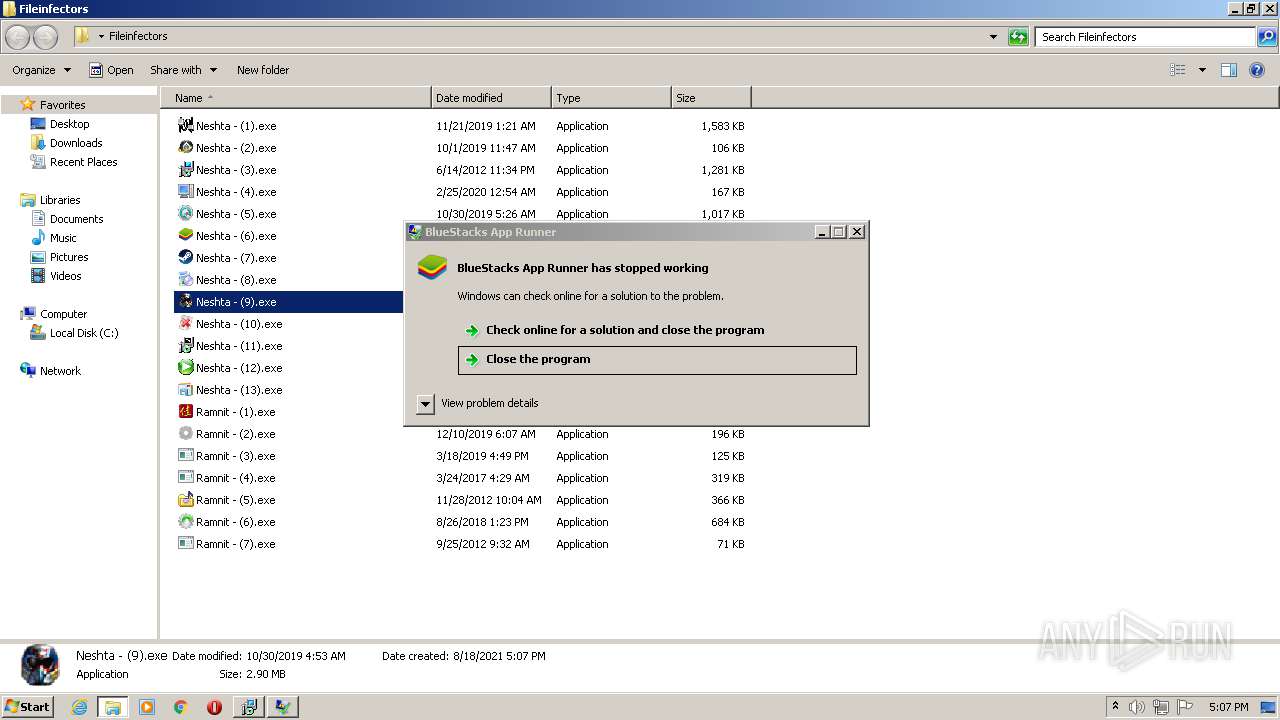
Task: Open Chrome from the taskbar
Action: (x=180, y=707)
